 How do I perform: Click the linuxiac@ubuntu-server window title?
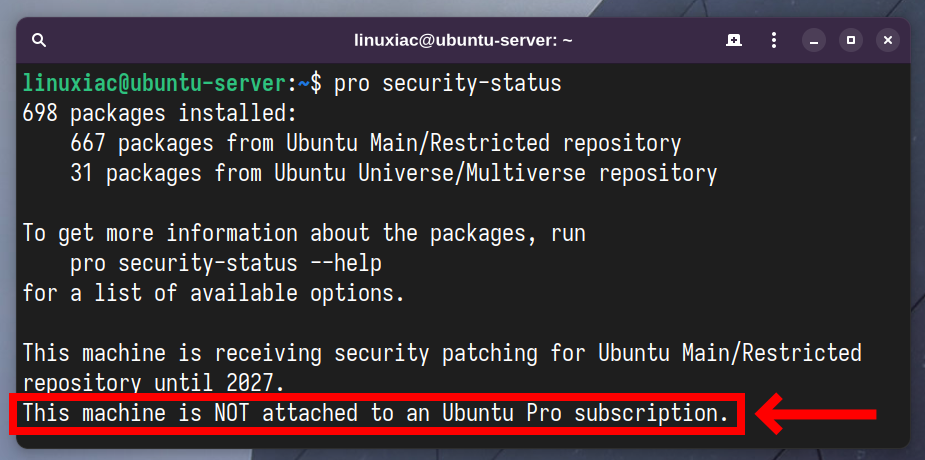[463, 41]
